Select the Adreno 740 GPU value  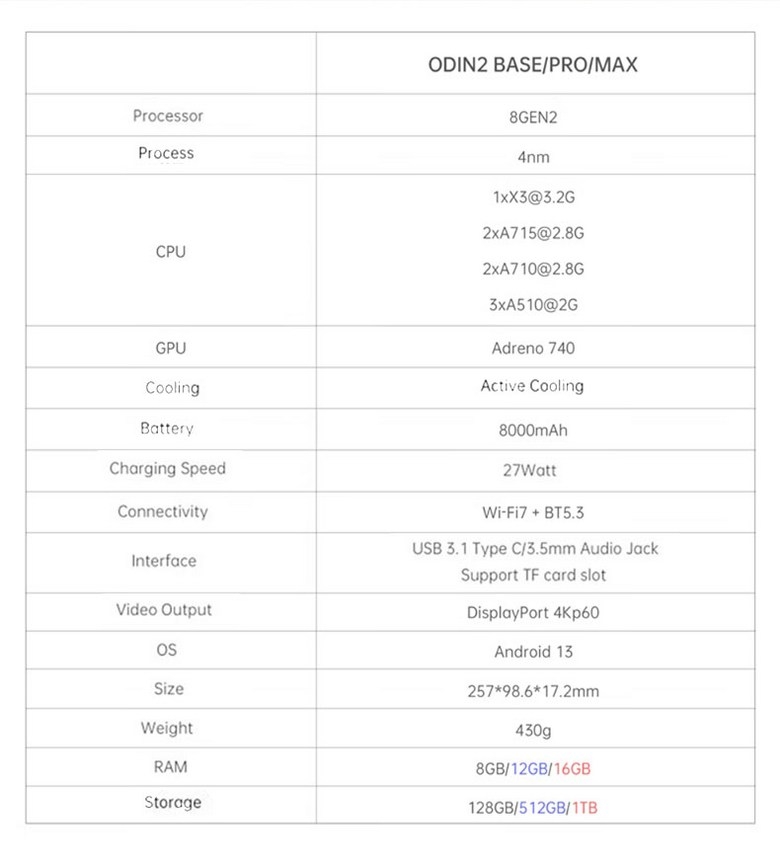[533, 349]
